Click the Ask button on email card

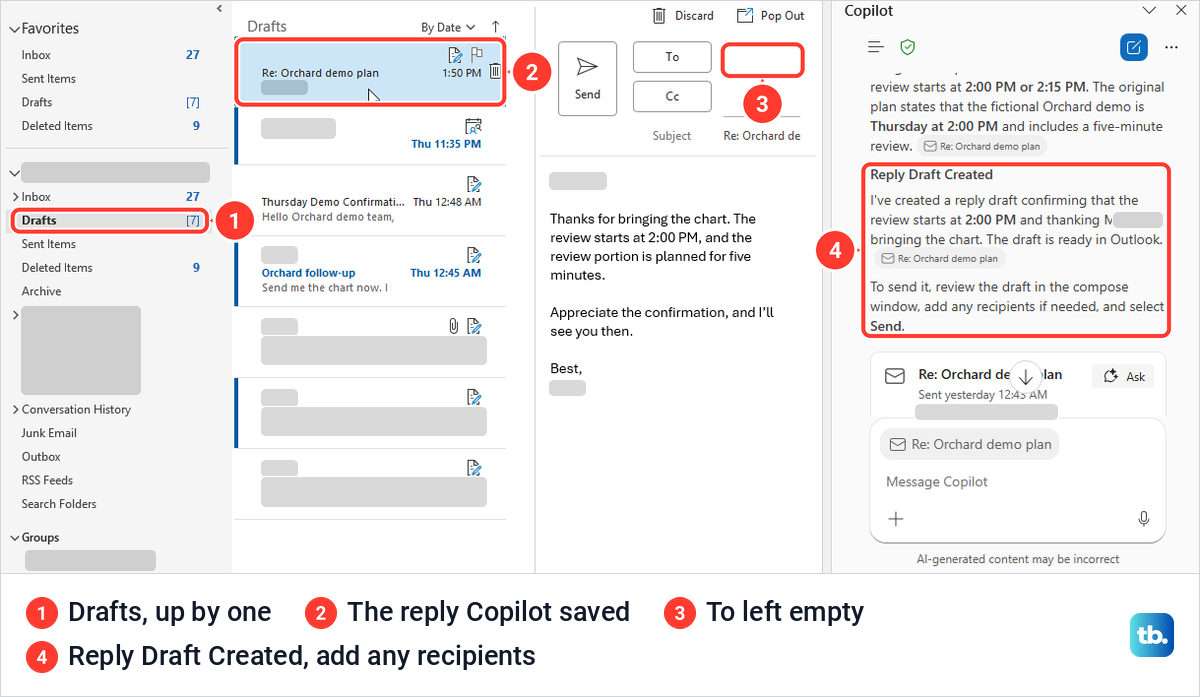[x=1124, y=376]
